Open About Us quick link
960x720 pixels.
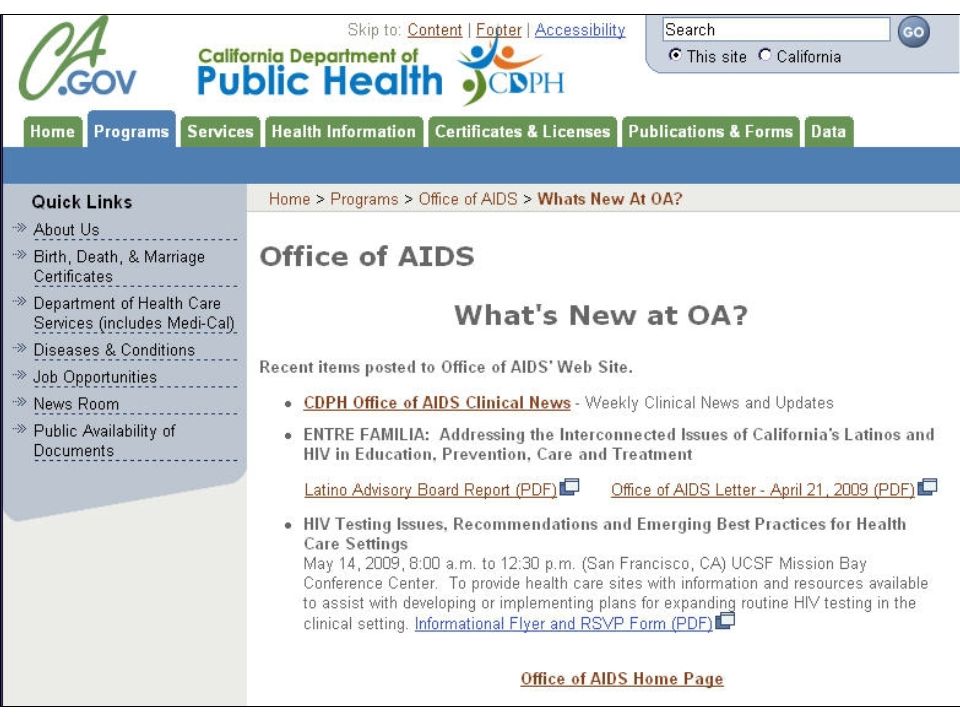pos(66,230)
